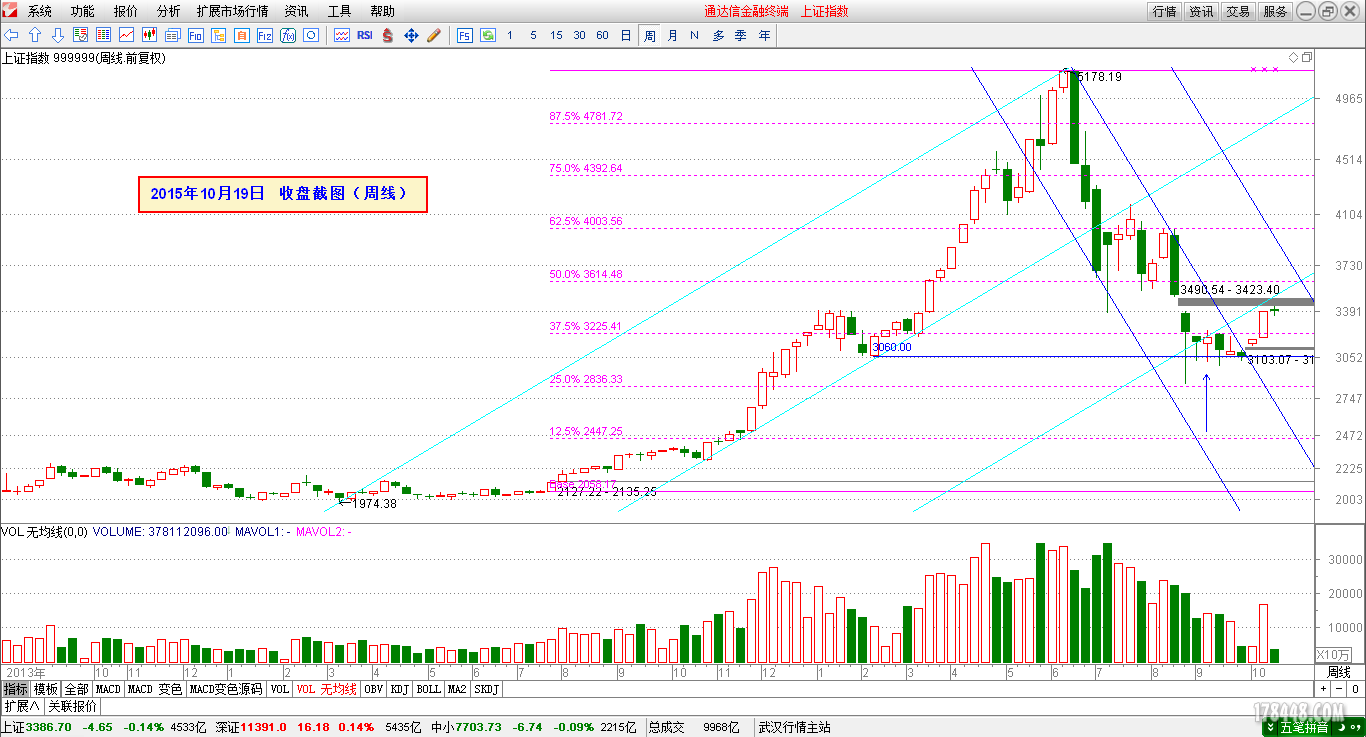
Task: Open the multi-column quote table icon
Action: (x=103, y=35)
